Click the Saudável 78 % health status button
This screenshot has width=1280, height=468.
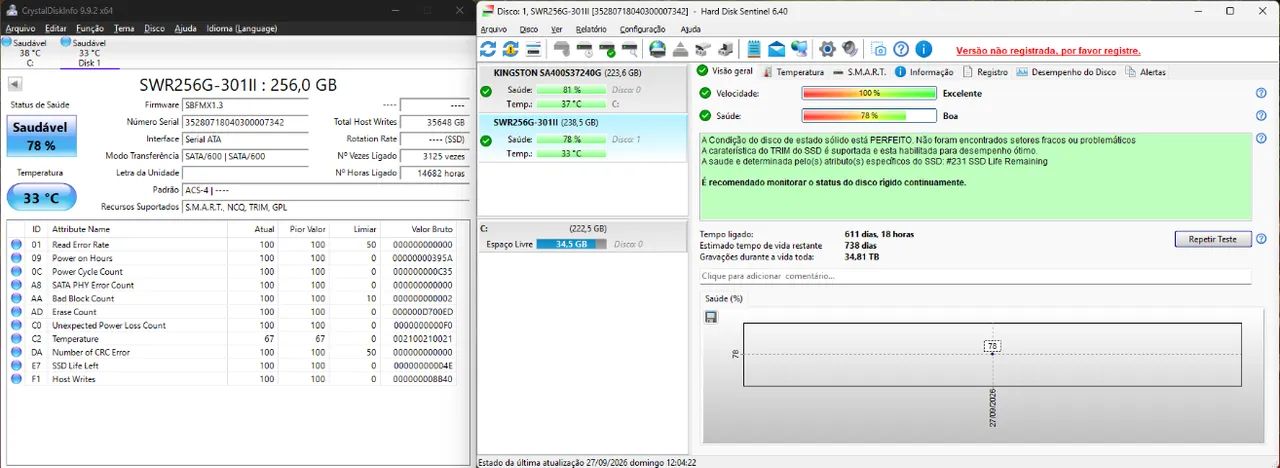[x=41, y=136]
